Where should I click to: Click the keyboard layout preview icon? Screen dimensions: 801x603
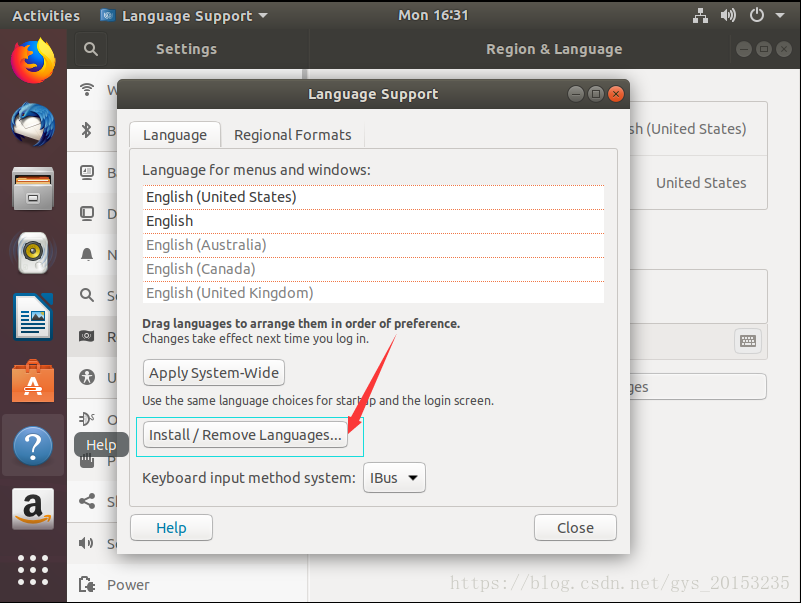[748, 341]
